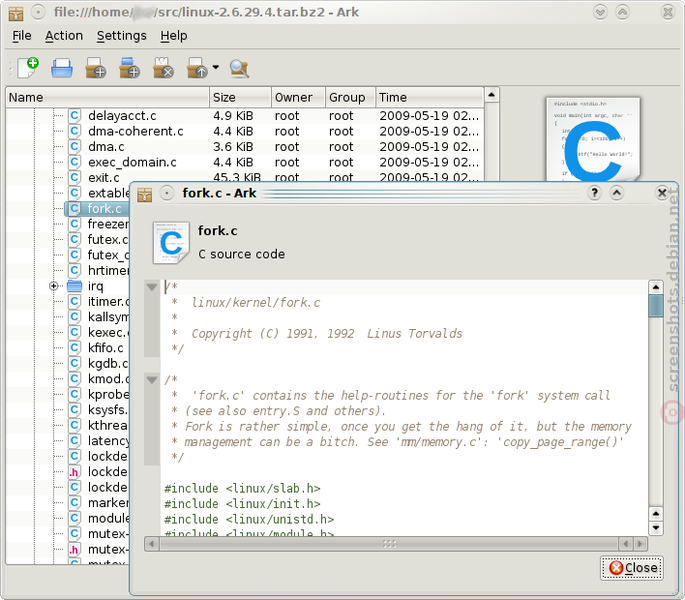This screenshot has width=685, height=600.
Task: Click the Add File toolbar icon
Action: point(96,68)
